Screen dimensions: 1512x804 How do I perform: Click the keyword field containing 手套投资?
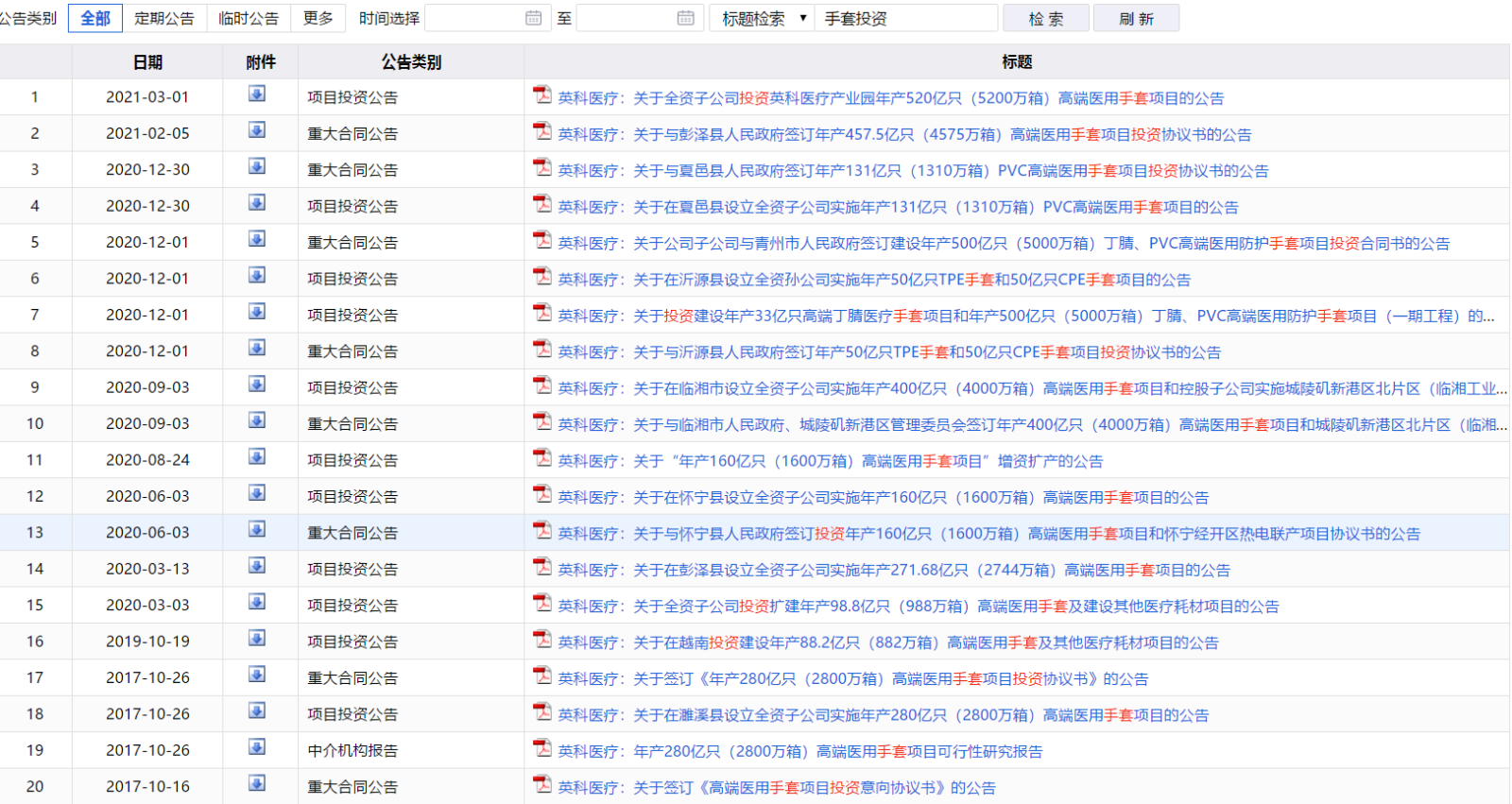905,18
